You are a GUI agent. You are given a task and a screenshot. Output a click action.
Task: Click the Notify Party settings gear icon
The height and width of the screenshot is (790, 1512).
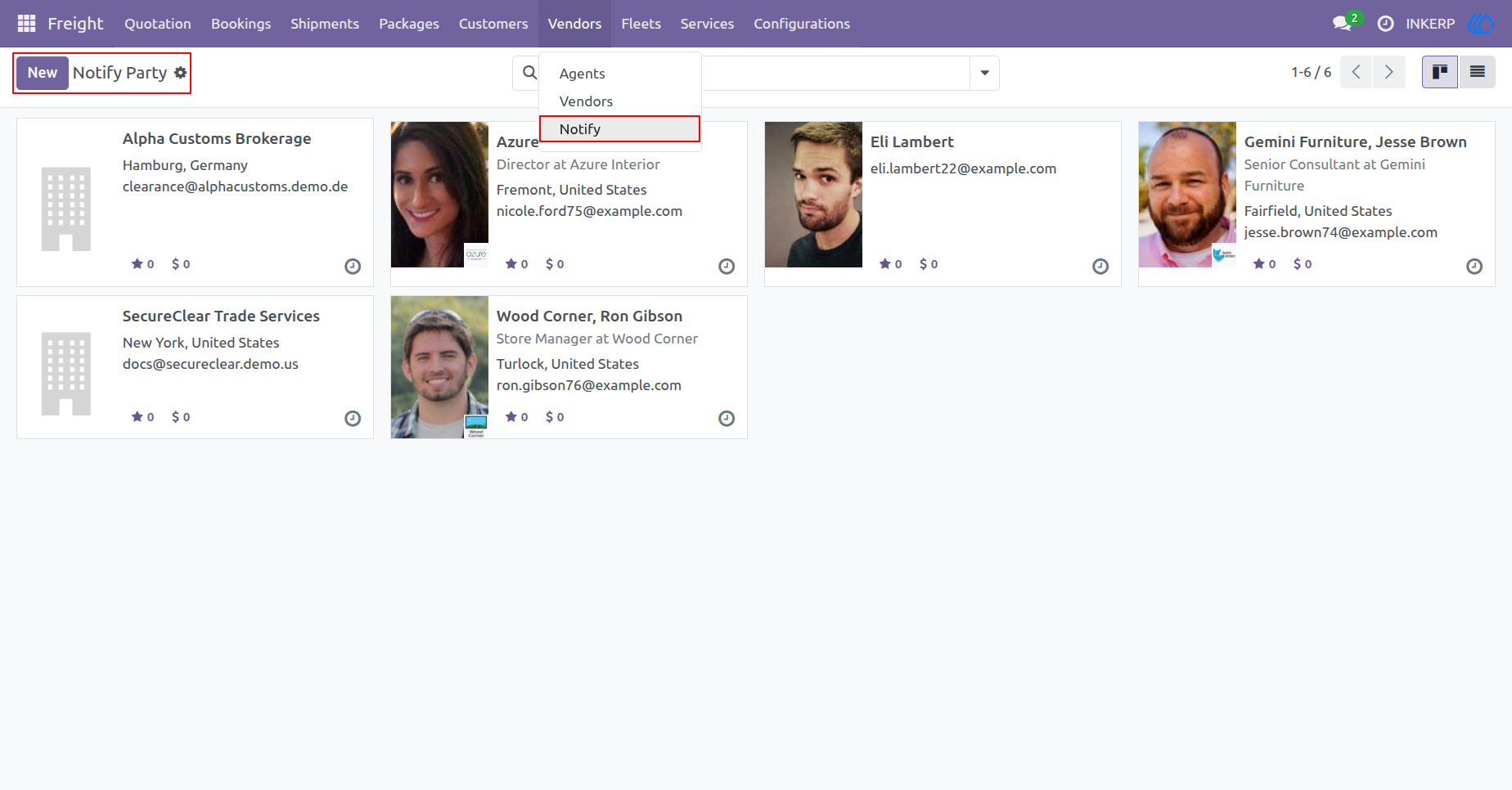(x=181, y=73)
